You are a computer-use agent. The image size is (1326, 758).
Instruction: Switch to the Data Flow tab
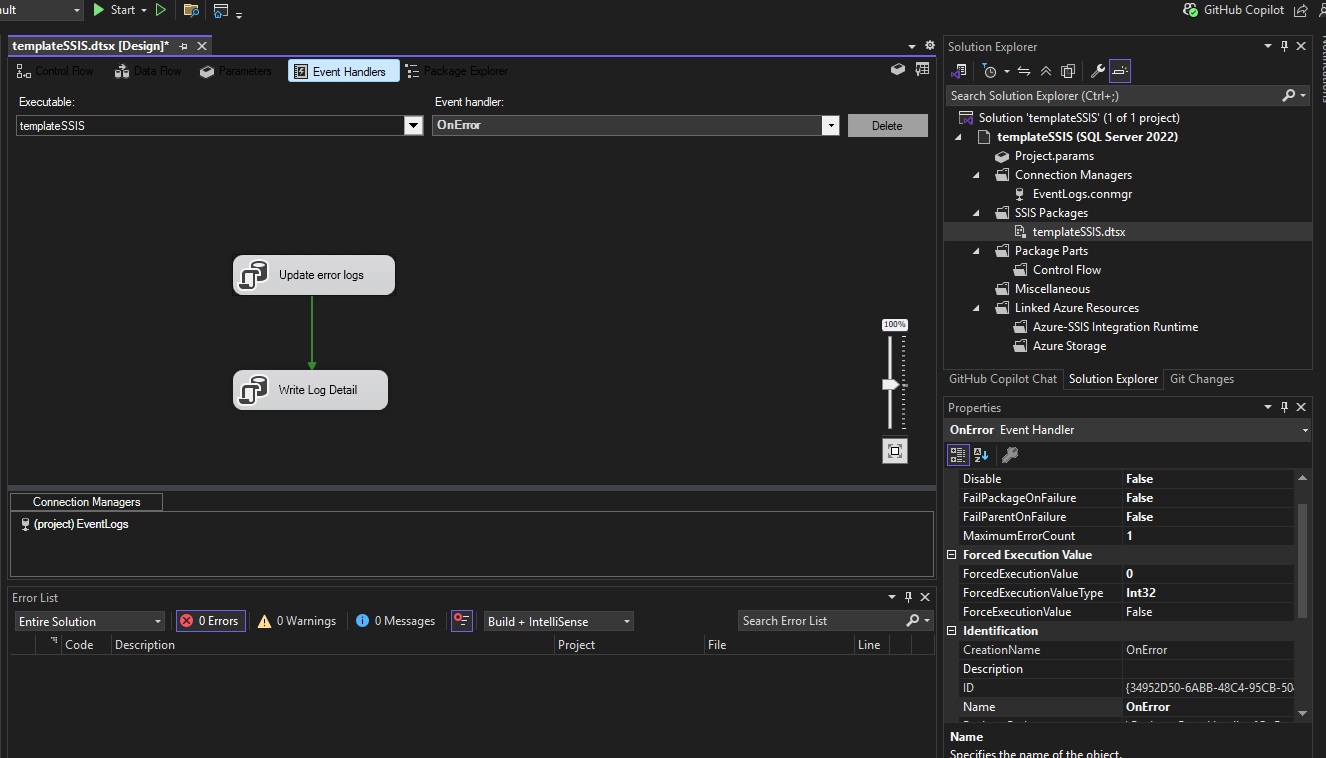148,71
